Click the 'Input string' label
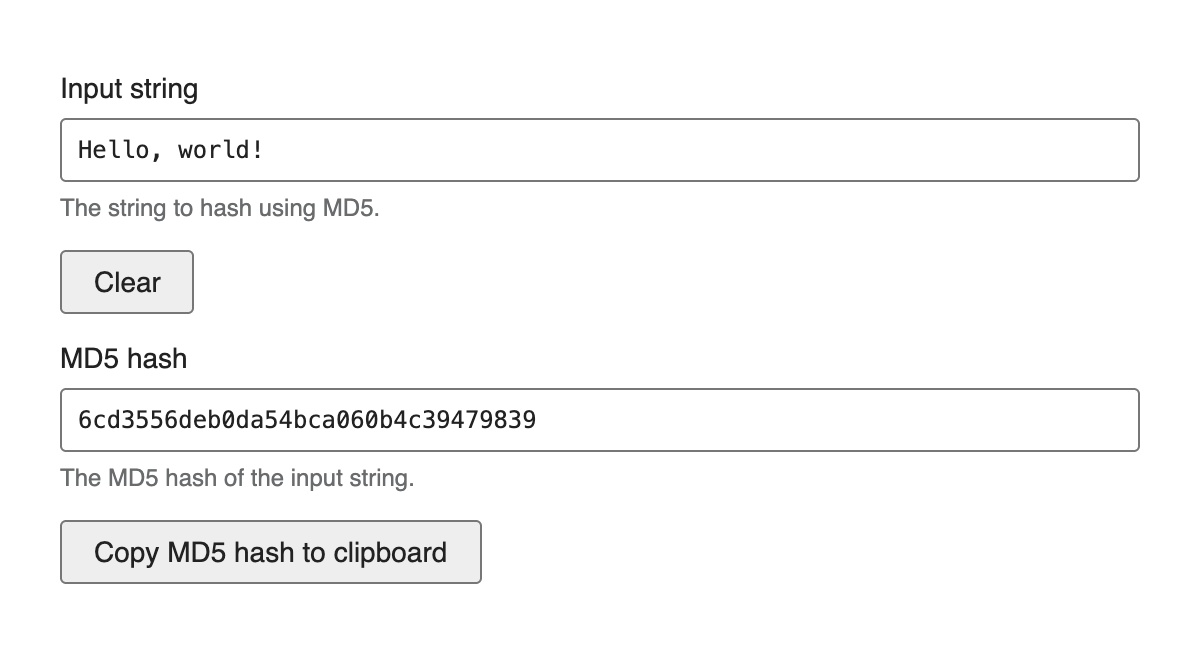The width and height of the screenshot is (1200, 652). point(129,89)
